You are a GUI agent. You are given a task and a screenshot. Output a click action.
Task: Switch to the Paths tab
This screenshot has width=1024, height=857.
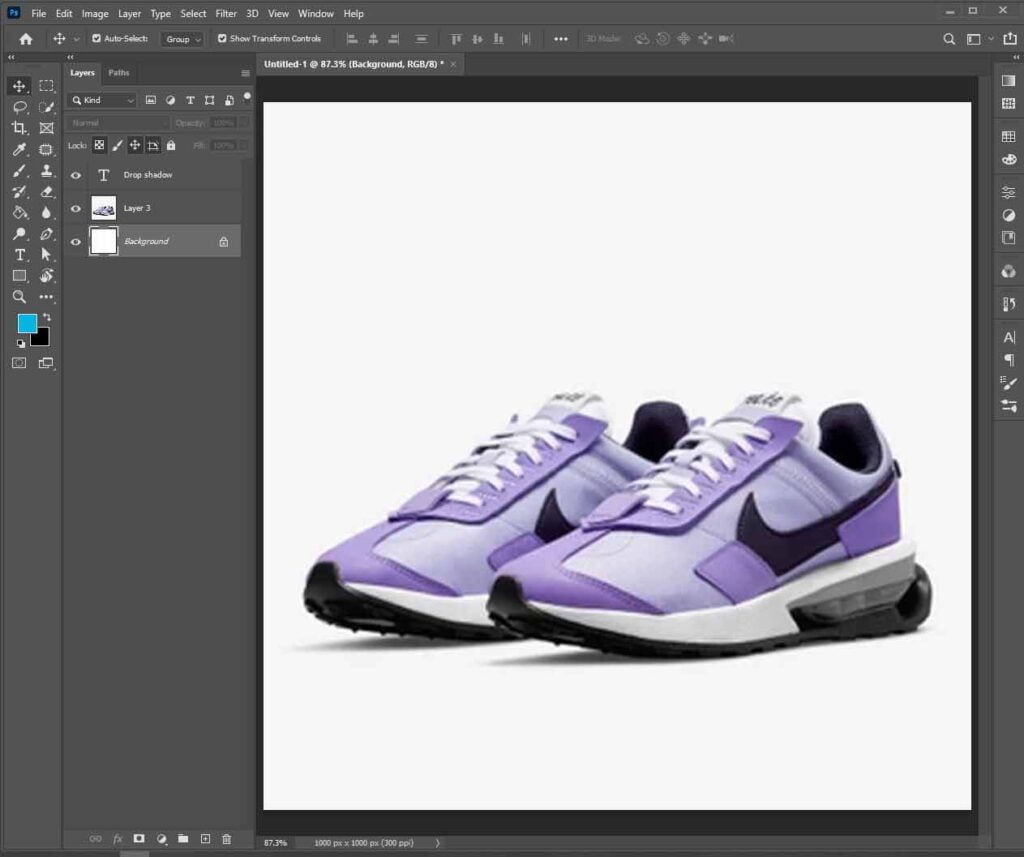(119, 73)
